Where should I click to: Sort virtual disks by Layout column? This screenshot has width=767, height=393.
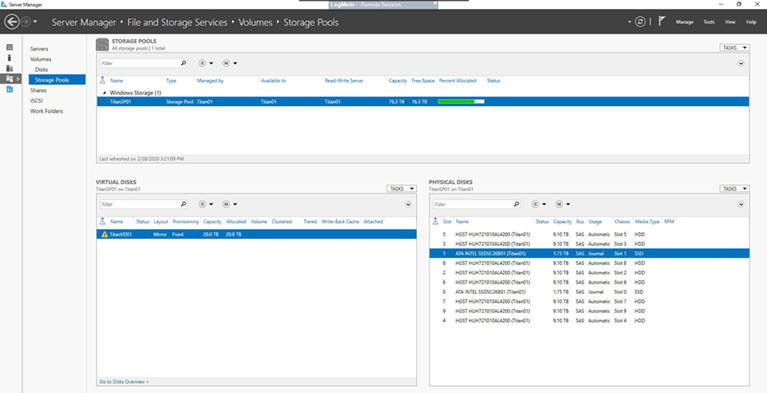[161, 222]
